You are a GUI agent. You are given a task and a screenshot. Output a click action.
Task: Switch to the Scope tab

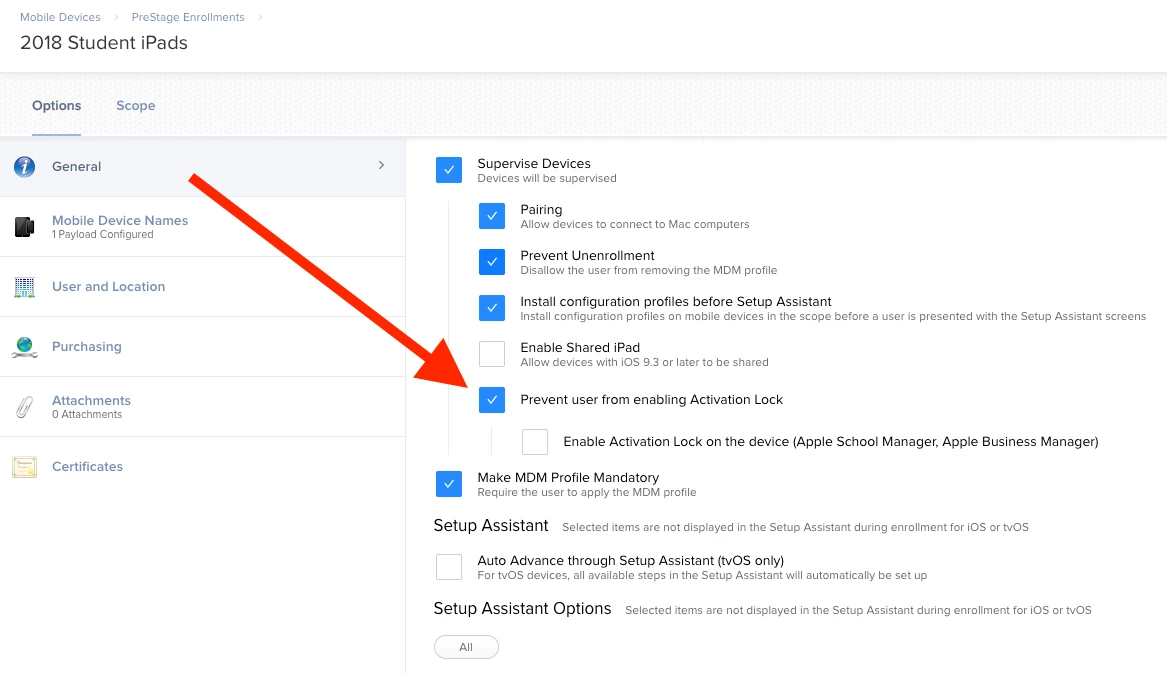click(135, 106)
